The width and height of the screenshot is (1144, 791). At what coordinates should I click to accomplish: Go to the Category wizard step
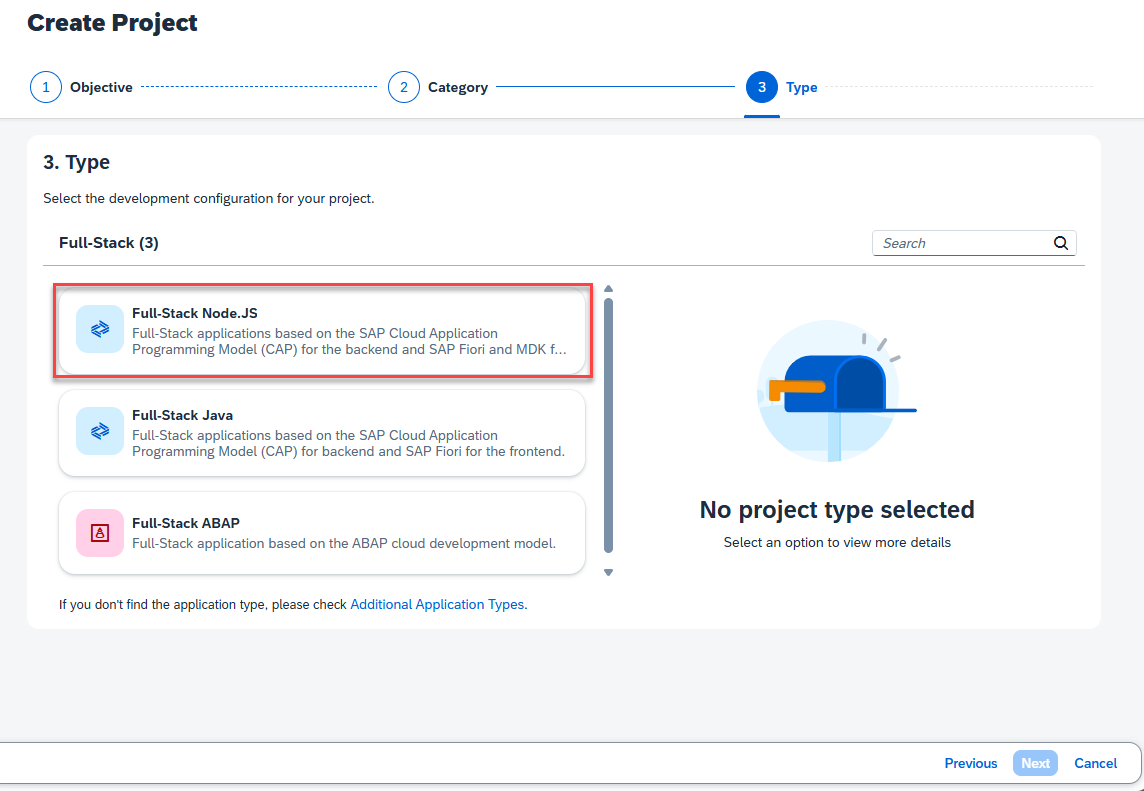(x=457, y=87)
